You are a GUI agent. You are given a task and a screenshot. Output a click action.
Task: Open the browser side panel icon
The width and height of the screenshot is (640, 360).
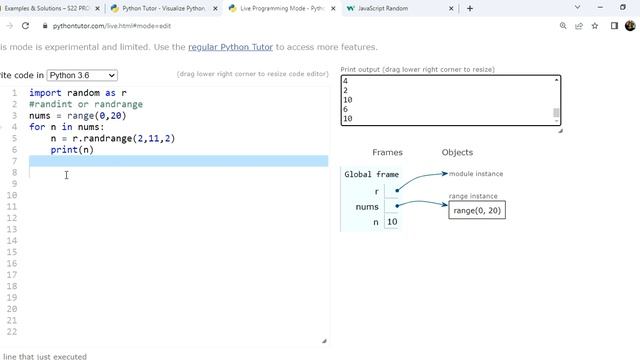click(614, 26)
